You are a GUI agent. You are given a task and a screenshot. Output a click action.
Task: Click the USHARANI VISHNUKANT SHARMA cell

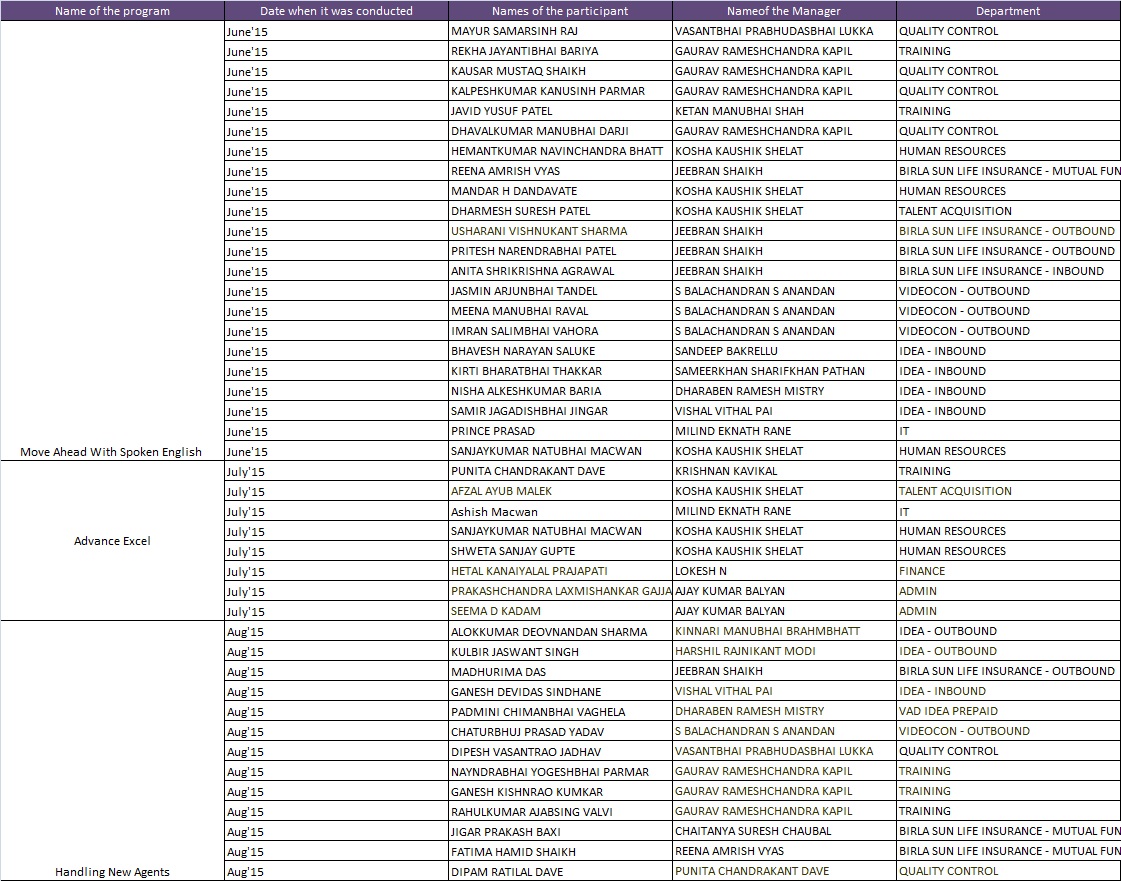pyautogui.click(x=560, y=231)
